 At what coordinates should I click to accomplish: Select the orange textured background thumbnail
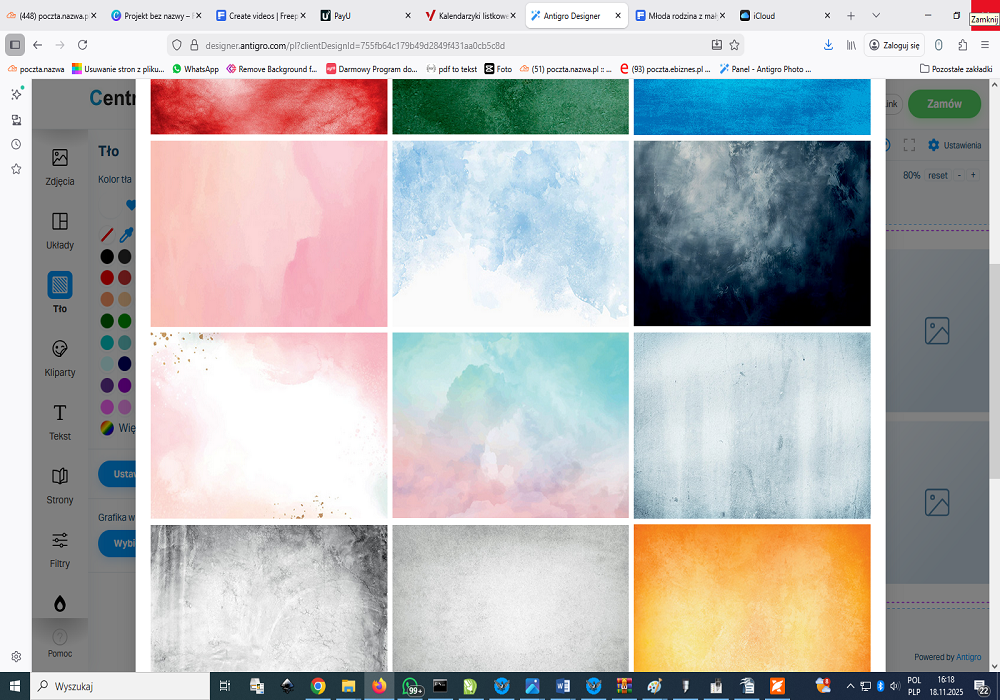[x=752, y=597]
